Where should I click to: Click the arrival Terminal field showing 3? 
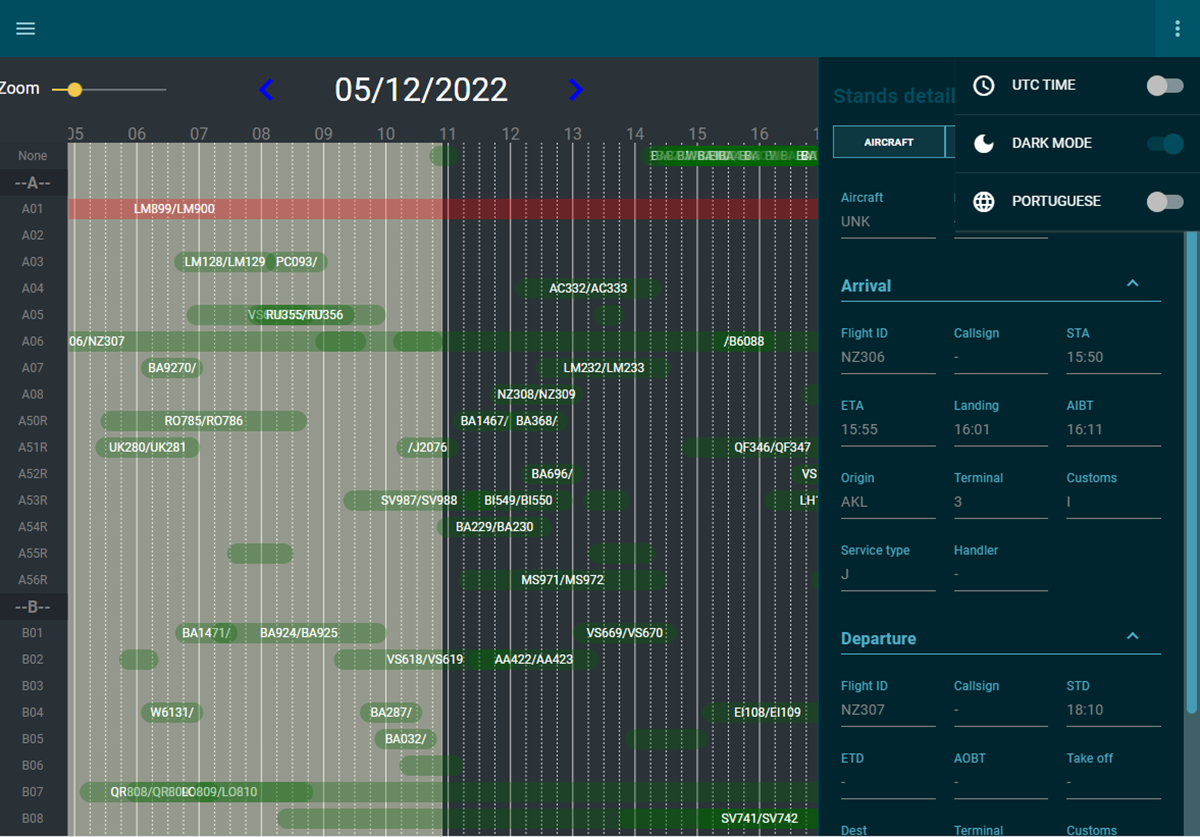click(x=1001, y=502)
